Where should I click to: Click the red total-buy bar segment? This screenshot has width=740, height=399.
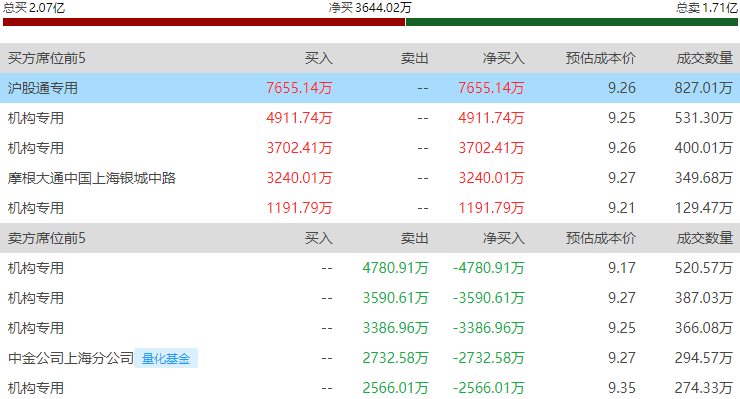(204, 22)
